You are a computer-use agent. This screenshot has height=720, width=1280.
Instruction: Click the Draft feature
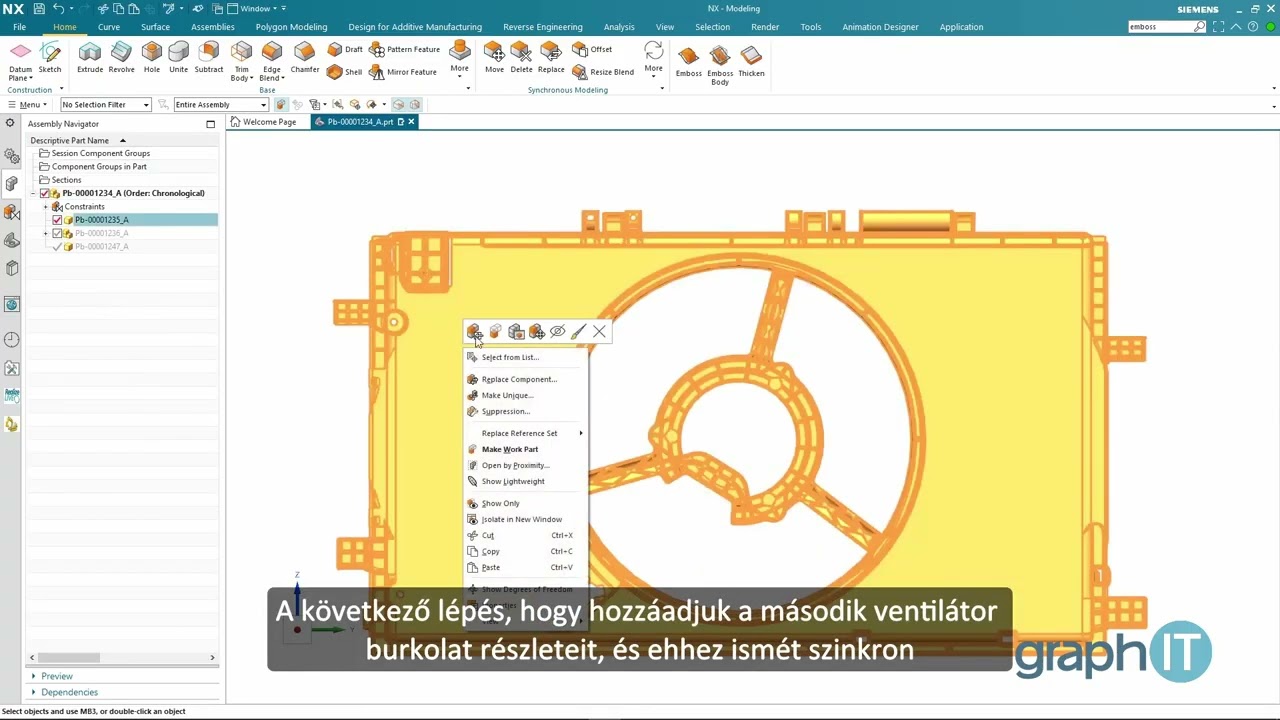tap(345, 49)
